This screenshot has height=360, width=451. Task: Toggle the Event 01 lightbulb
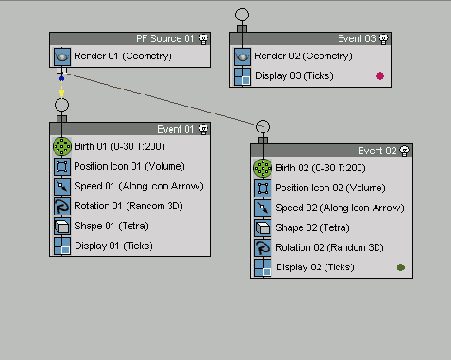(x=203, y=129)
